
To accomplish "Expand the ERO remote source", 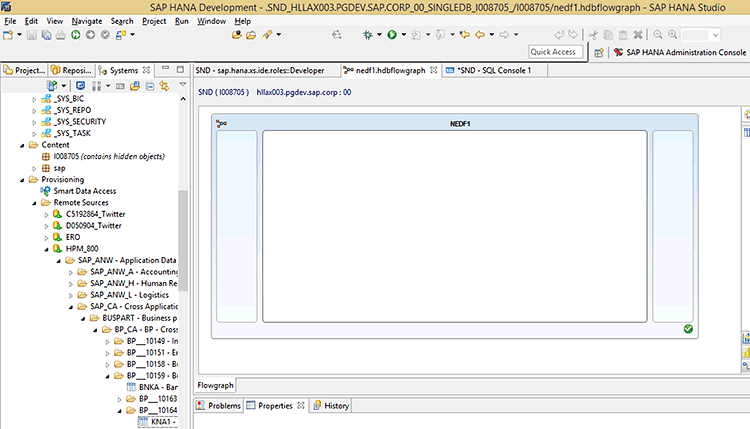I will (46, 238).
